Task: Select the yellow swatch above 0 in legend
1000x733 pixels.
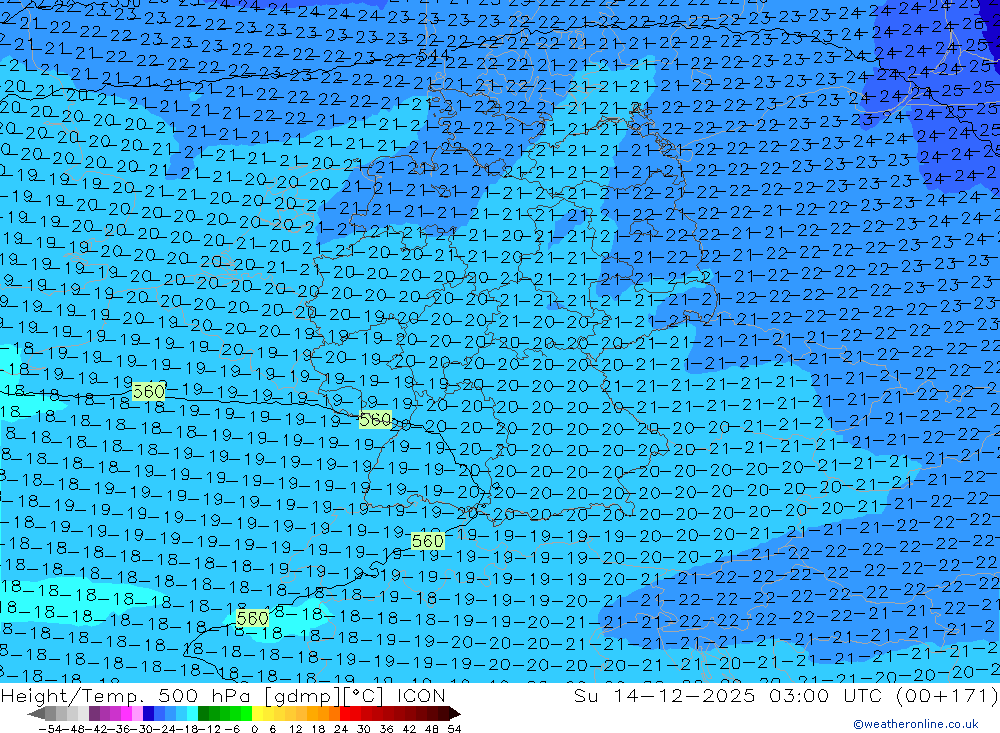Action: pyautogui.click(x=257, y=713)
